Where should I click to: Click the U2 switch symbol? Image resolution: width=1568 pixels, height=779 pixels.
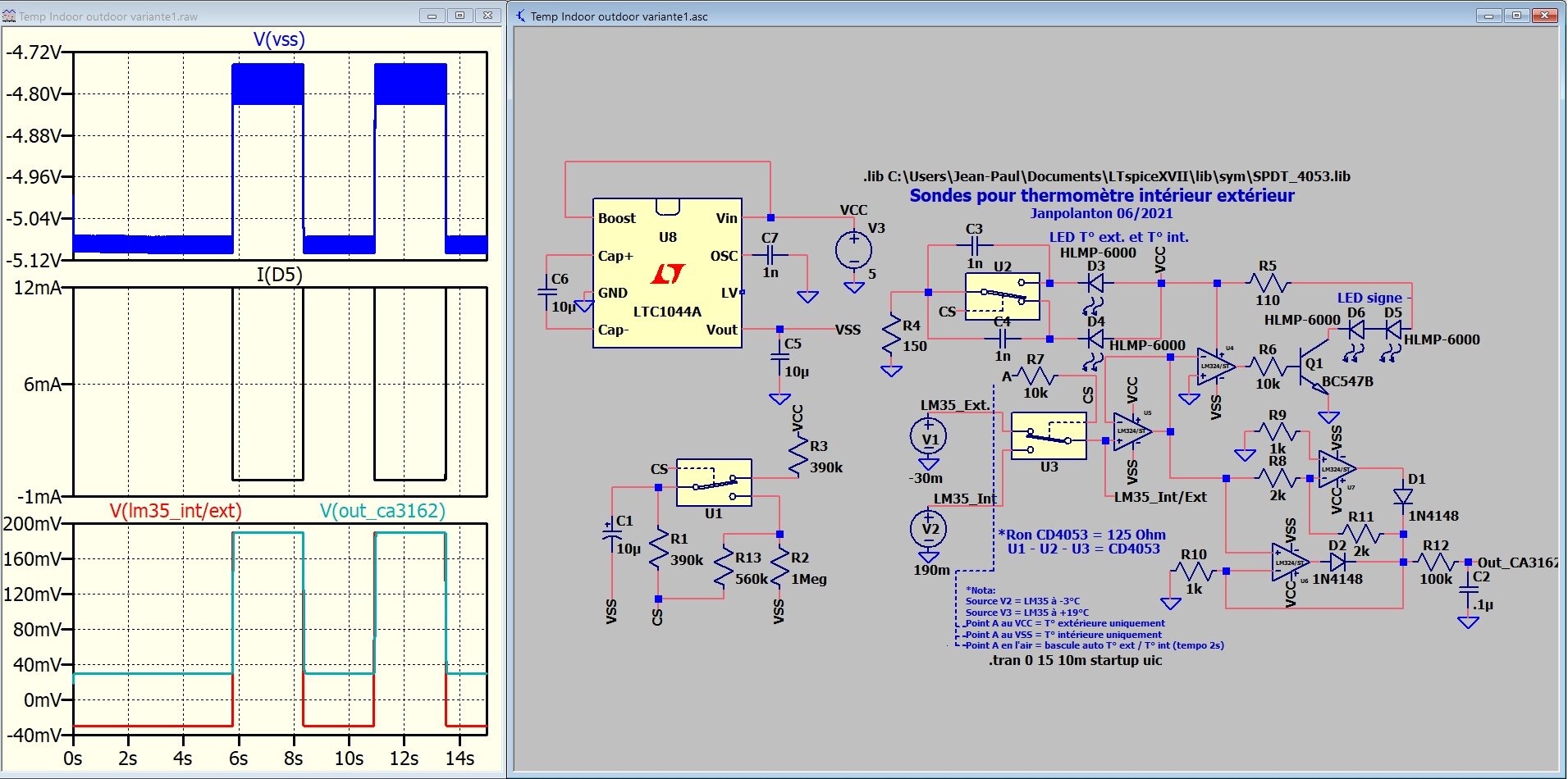coord(1003,296)
